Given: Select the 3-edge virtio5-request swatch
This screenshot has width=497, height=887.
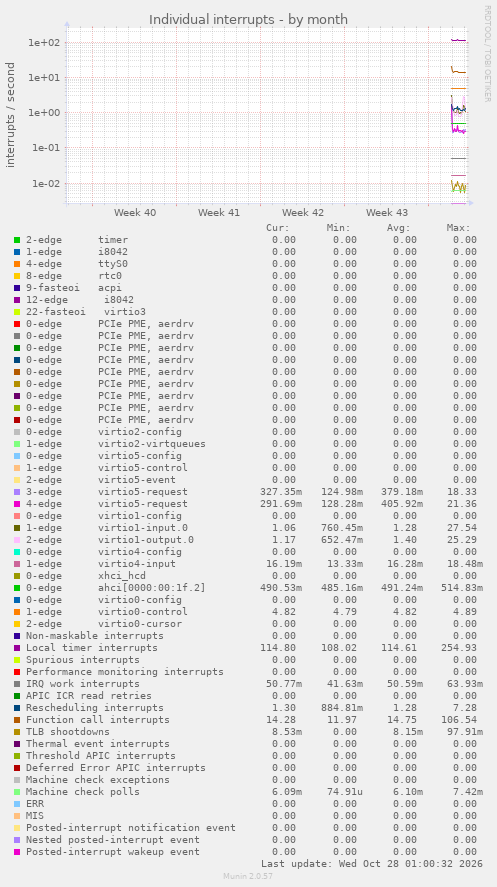Looking at the screenshot, I should click(17, 492).
